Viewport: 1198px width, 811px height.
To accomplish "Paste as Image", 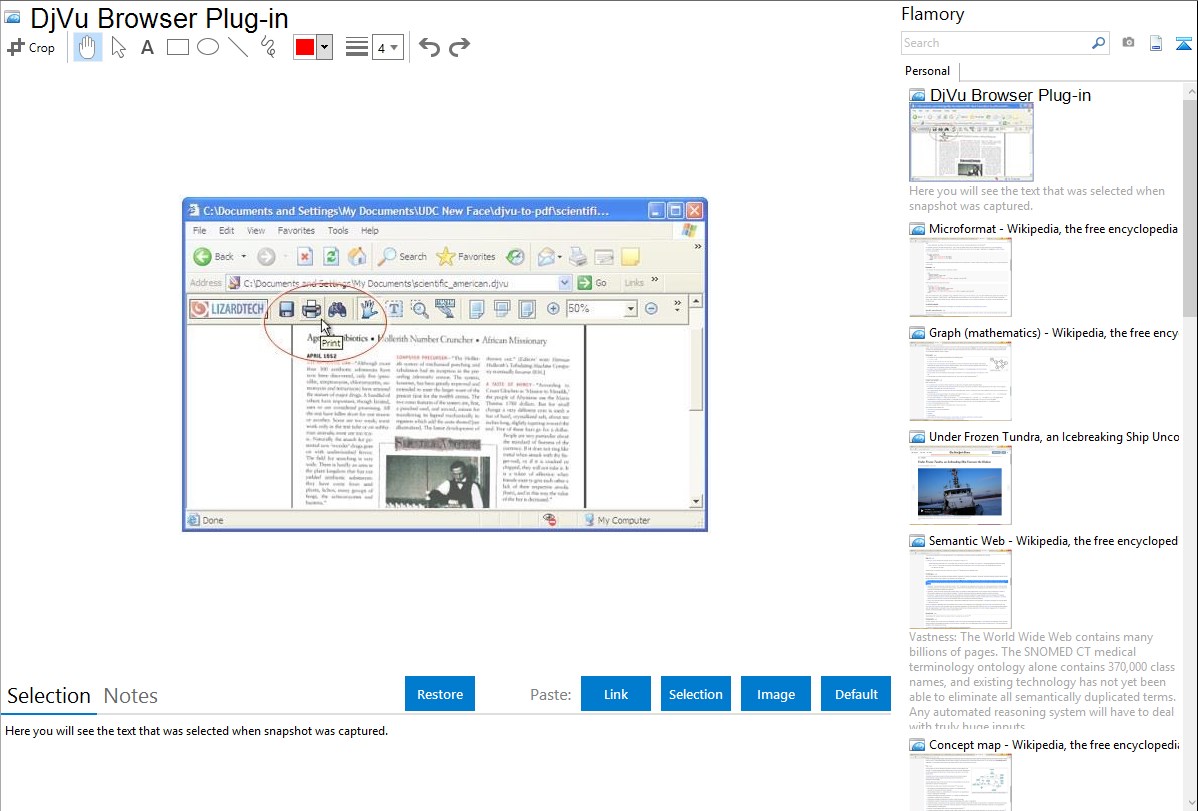I will [x=775, y=694].
